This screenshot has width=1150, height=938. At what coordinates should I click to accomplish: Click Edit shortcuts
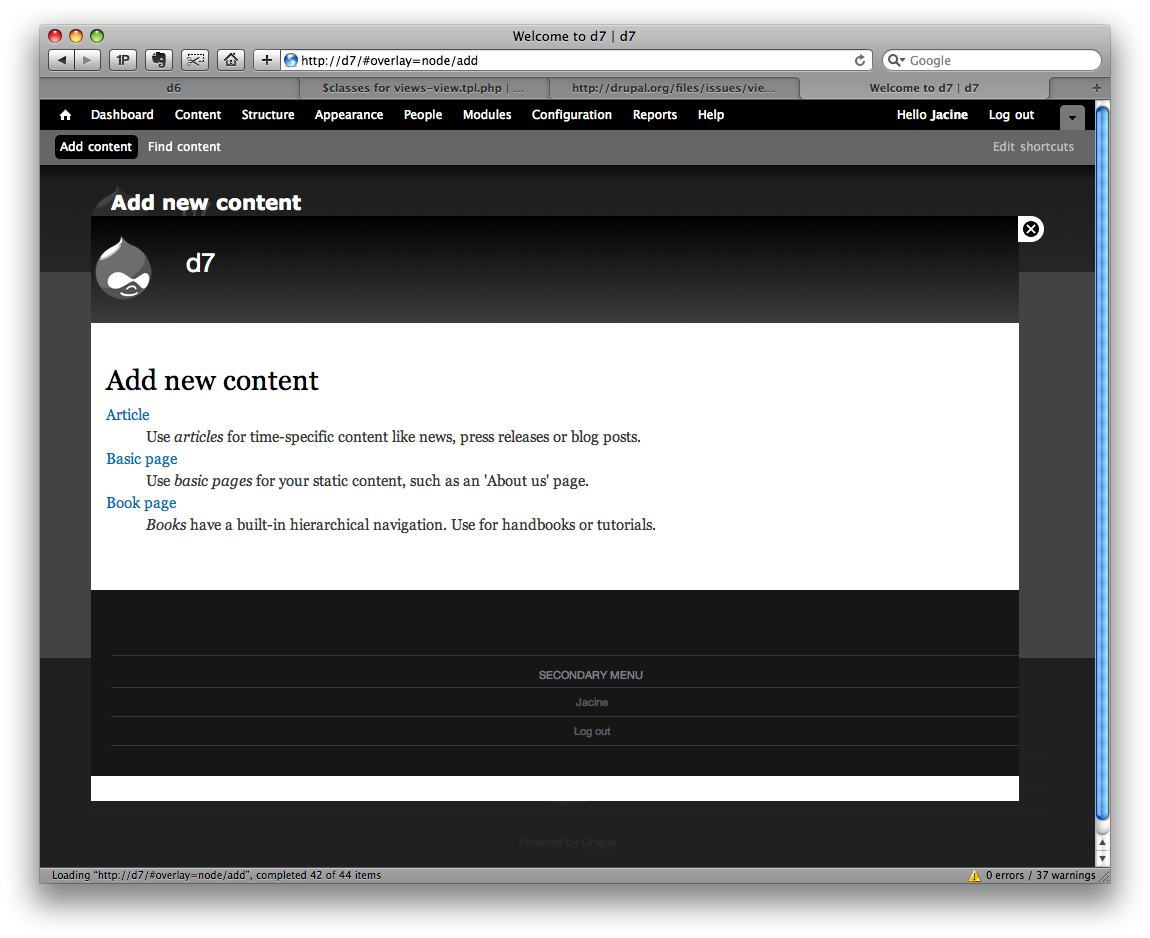[x=1033, y=146]
